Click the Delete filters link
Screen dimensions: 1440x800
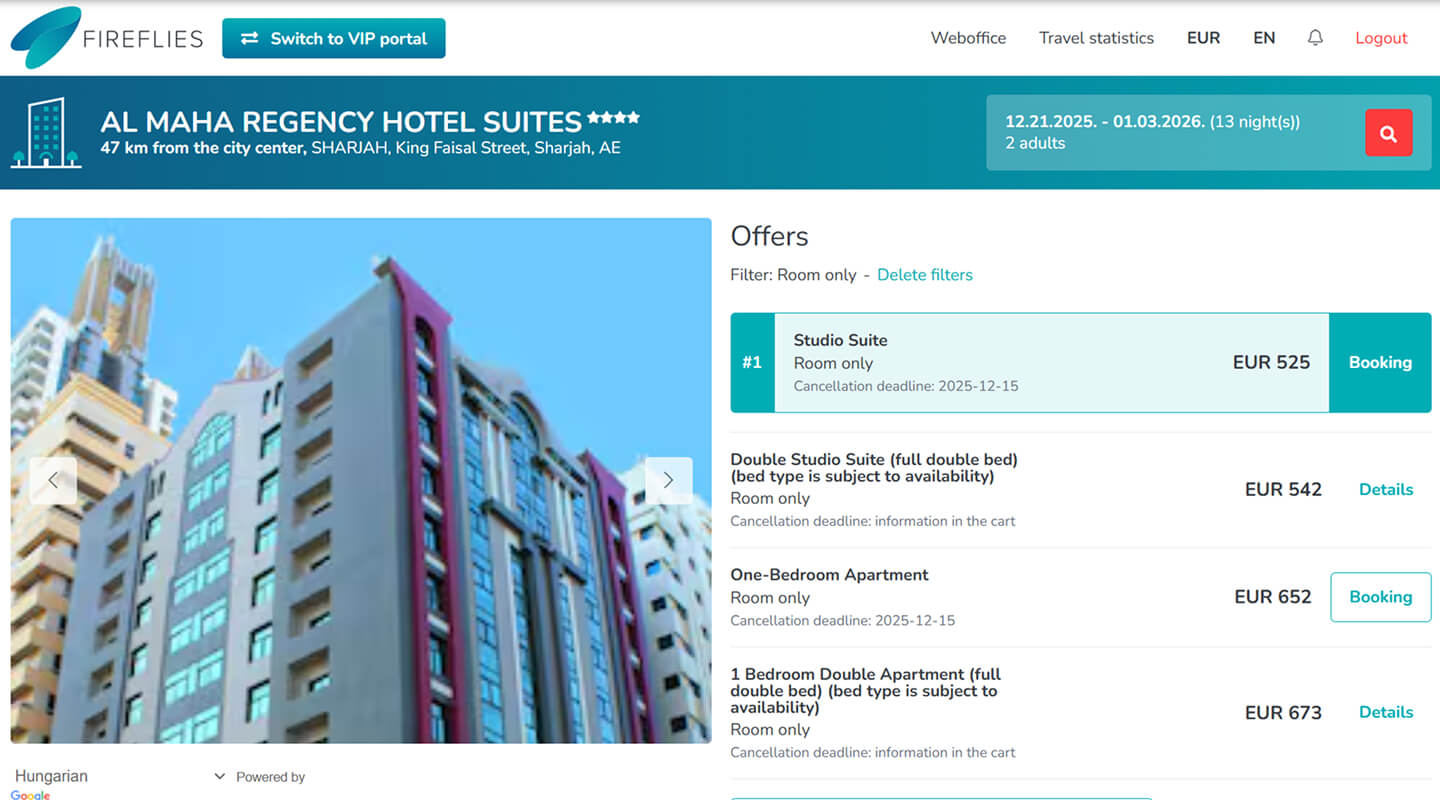924,274
